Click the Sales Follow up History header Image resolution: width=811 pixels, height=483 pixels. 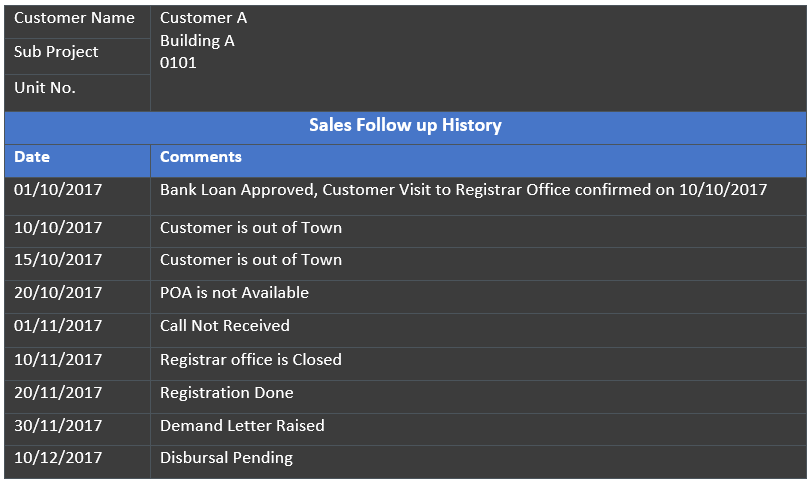pyautogui.click(x=405, y=126)
